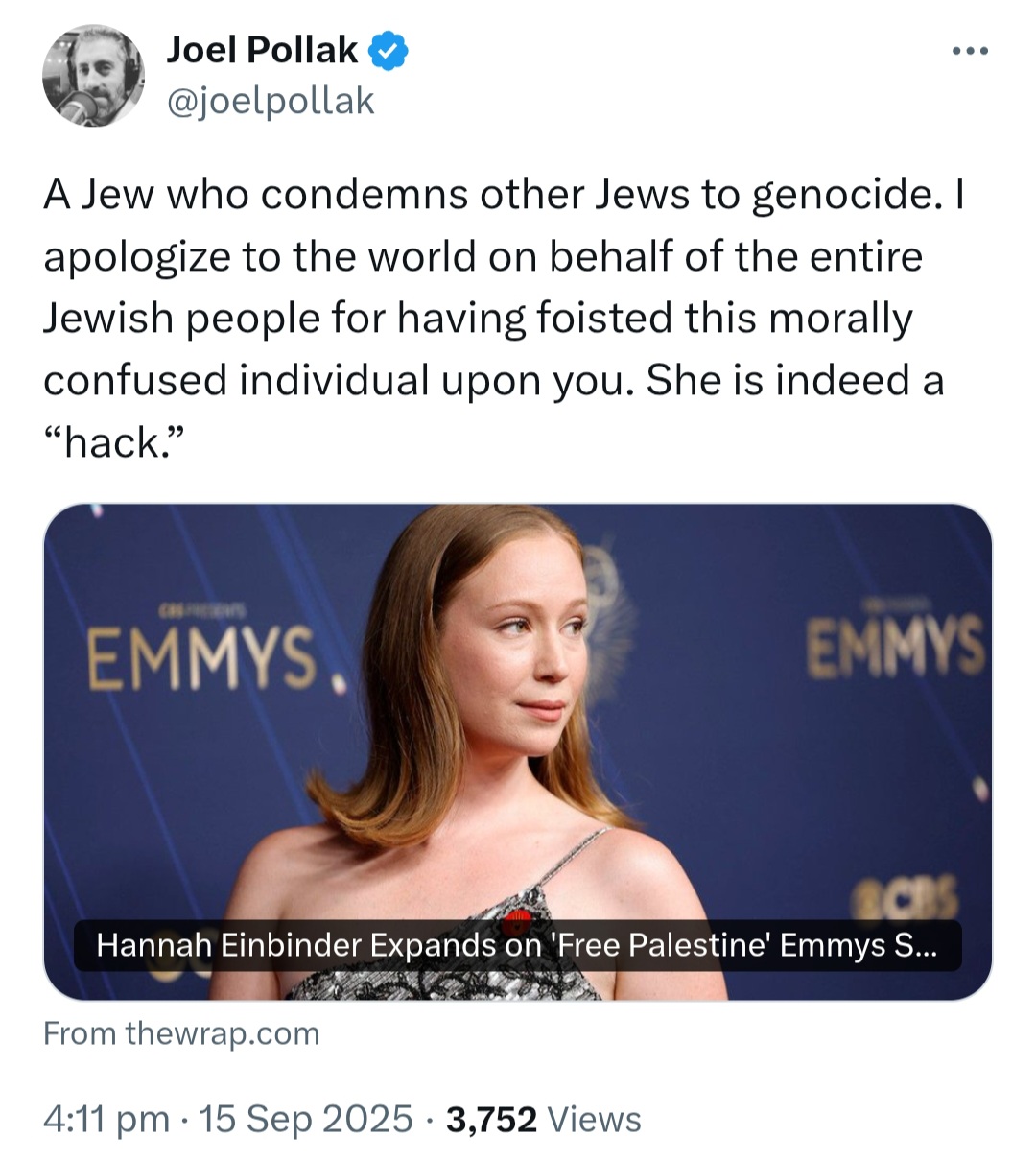Open the 3,752 Views count
1036x1161 pixels.
[x=491, y=1119]
